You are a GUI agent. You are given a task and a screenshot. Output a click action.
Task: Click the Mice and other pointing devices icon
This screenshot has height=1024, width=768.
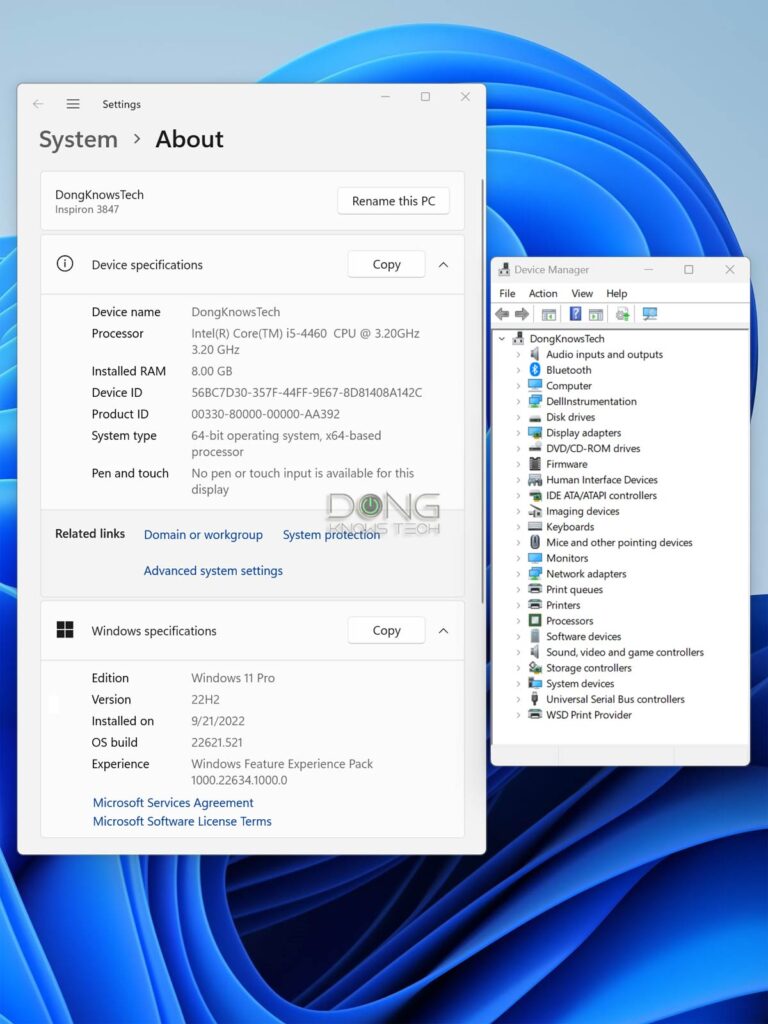(535, 542)
